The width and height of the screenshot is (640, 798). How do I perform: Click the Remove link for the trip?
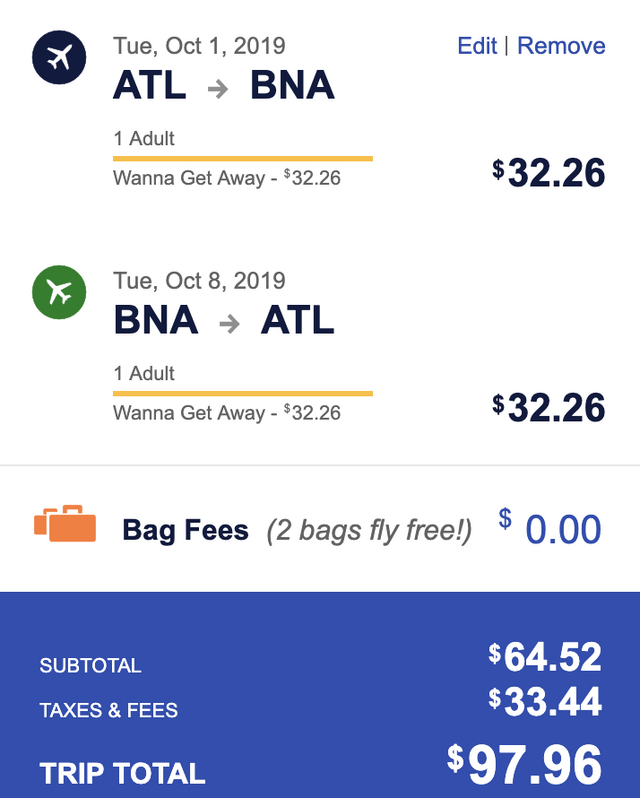click(x=561, y=46)
